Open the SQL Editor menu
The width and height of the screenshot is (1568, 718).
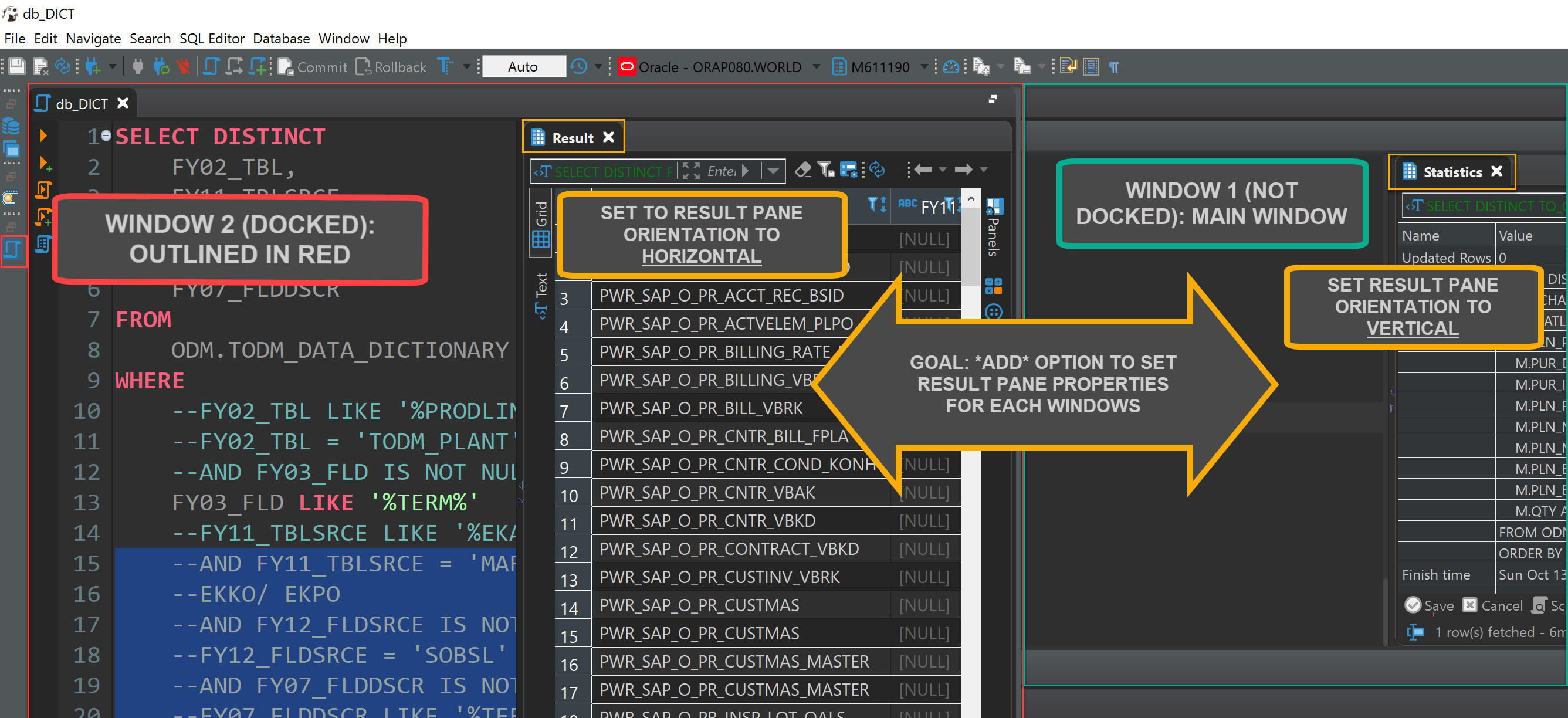tap(211, 39)
